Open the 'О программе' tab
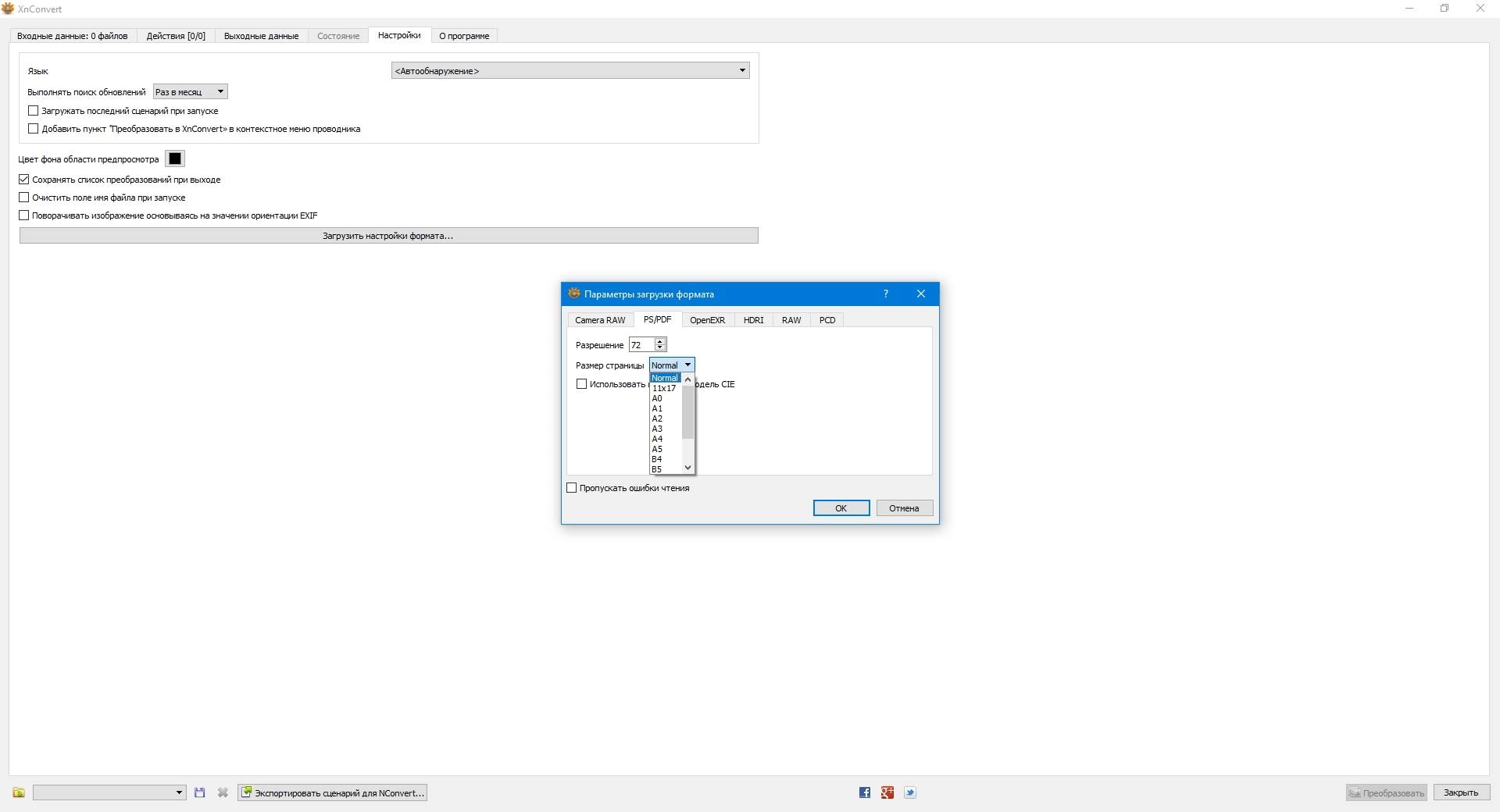Viewport: 1500px width, 812px height. [x=464, y=36]
